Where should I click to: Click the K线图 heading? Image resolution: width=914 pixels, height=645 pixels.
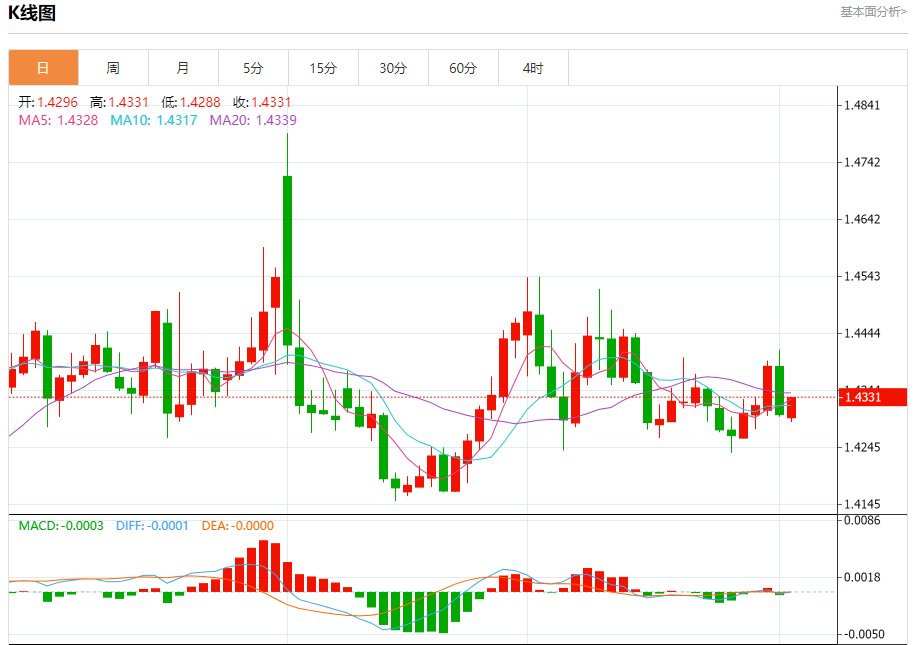click(31, 13)
